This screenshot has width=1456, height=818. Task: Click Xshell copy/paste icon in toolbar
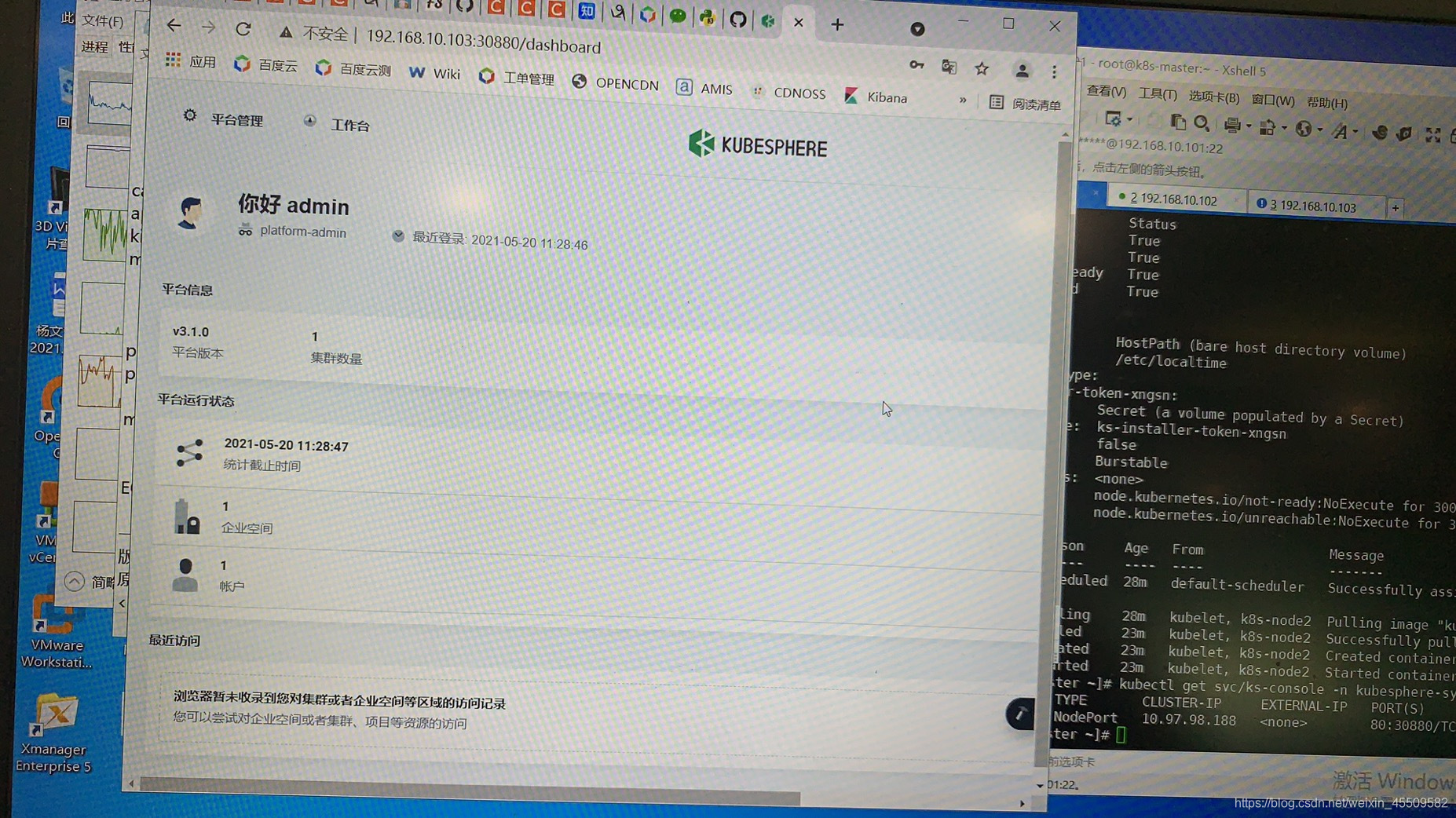coord(1177,122)
